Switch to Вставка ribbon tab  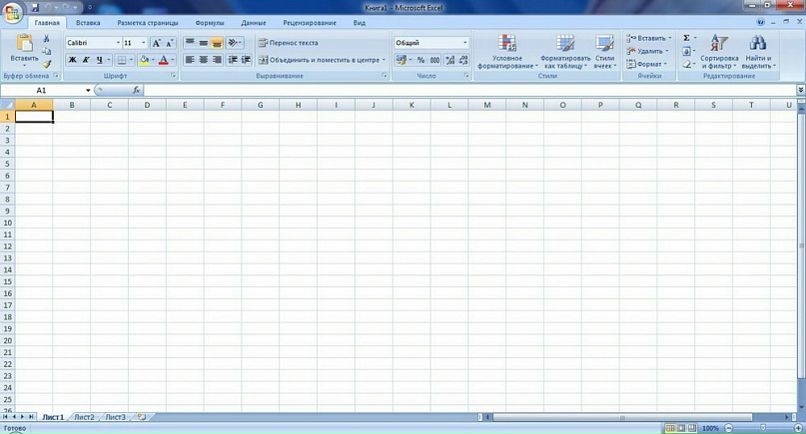[x=88, y=23]
